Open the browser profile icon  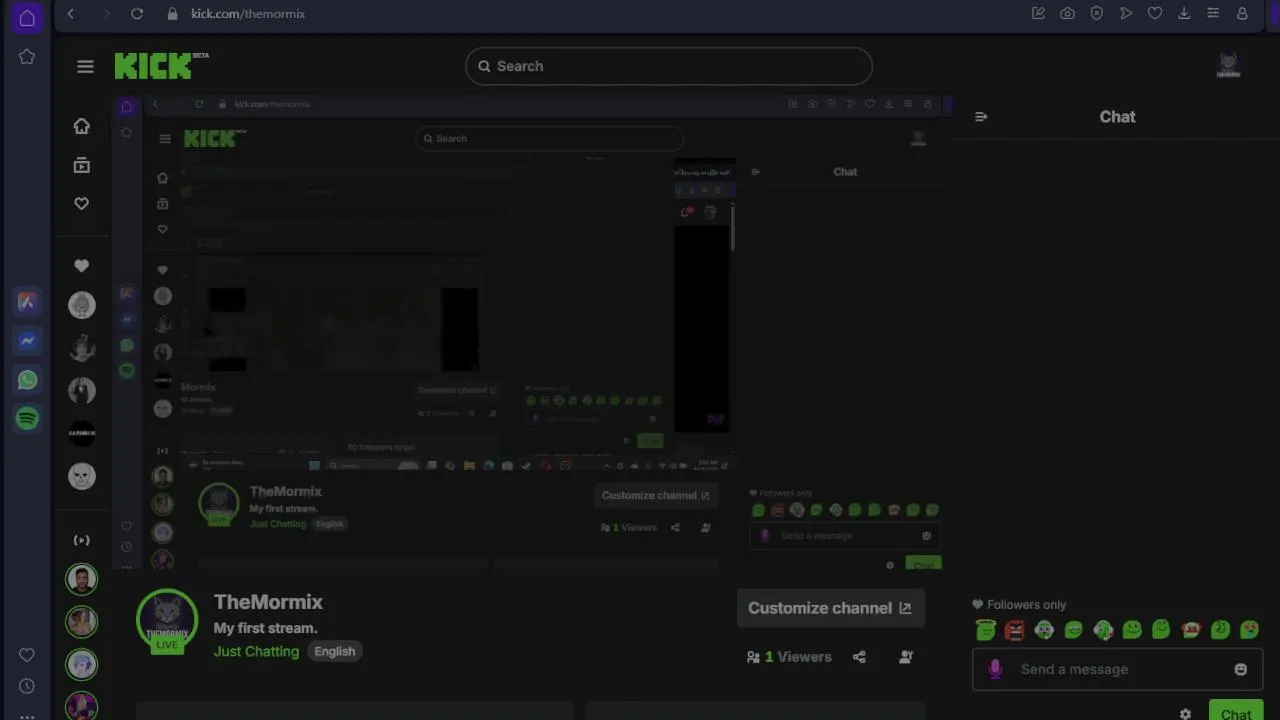tap(1241, 13)
